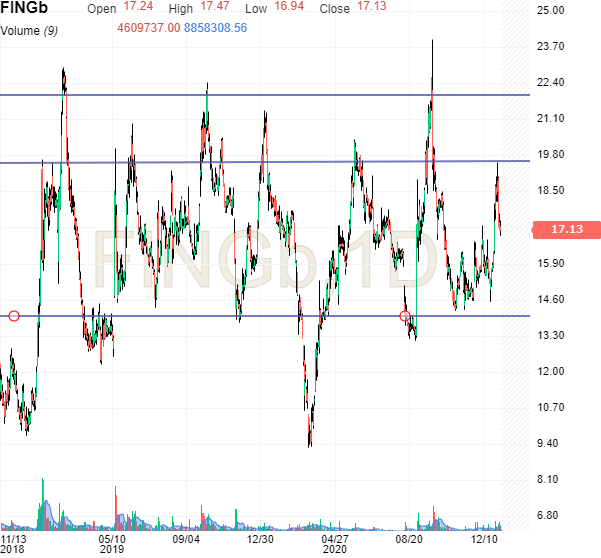Click the 05/10 2019 date axis label
601x558 pixels.
(x=111, y=542)
